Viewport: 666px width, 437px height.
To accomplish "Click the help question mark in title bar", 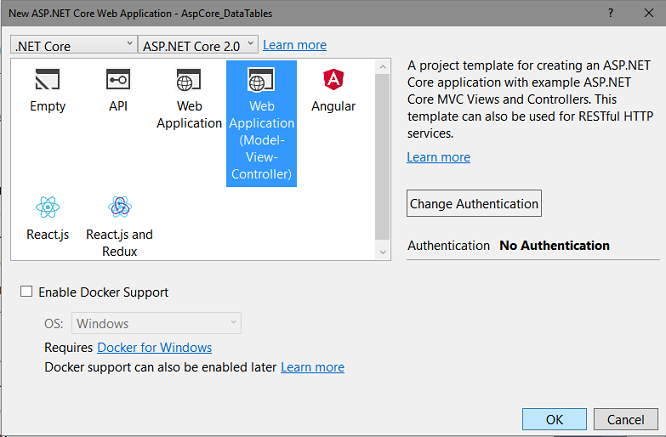I will coord(609,14).
